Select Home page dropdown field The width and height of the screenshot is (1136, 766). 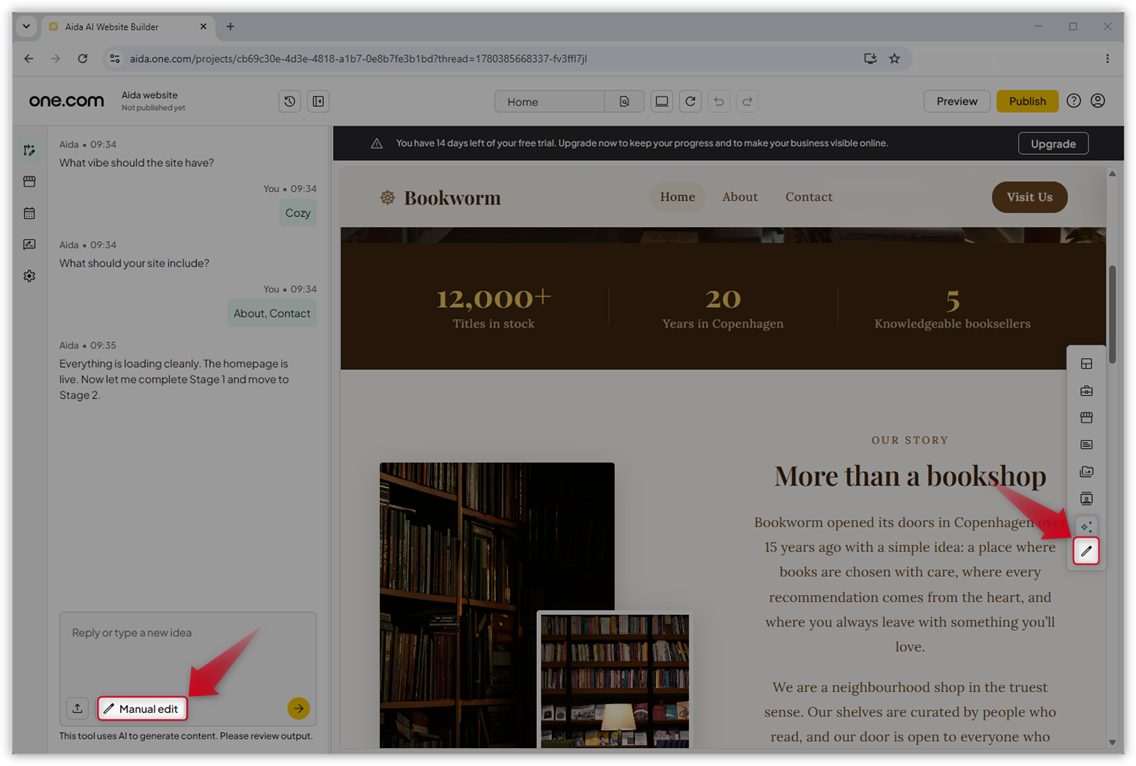(x=550, y=101)
